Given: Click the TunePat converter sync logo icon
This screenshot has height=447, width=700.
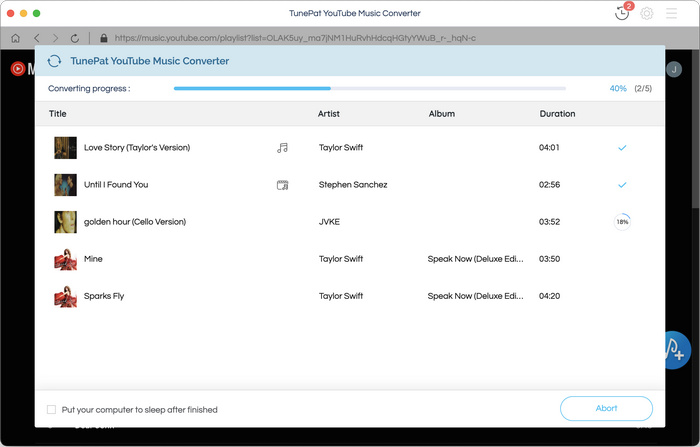Looking at the screenshot, I should coord(54,61).
